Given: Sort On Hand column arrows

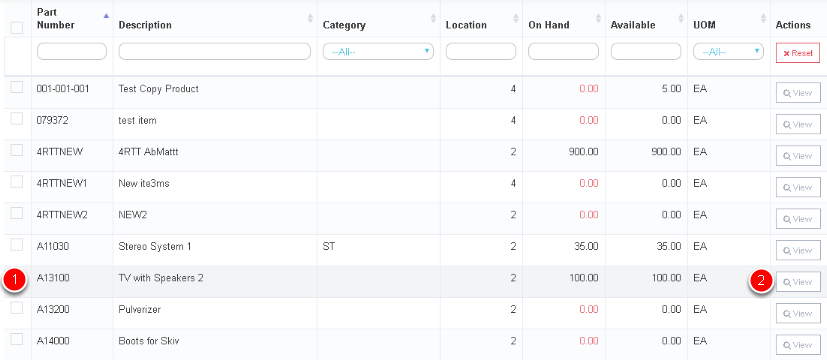Looking at the screenshot, I should coord(599,18).
